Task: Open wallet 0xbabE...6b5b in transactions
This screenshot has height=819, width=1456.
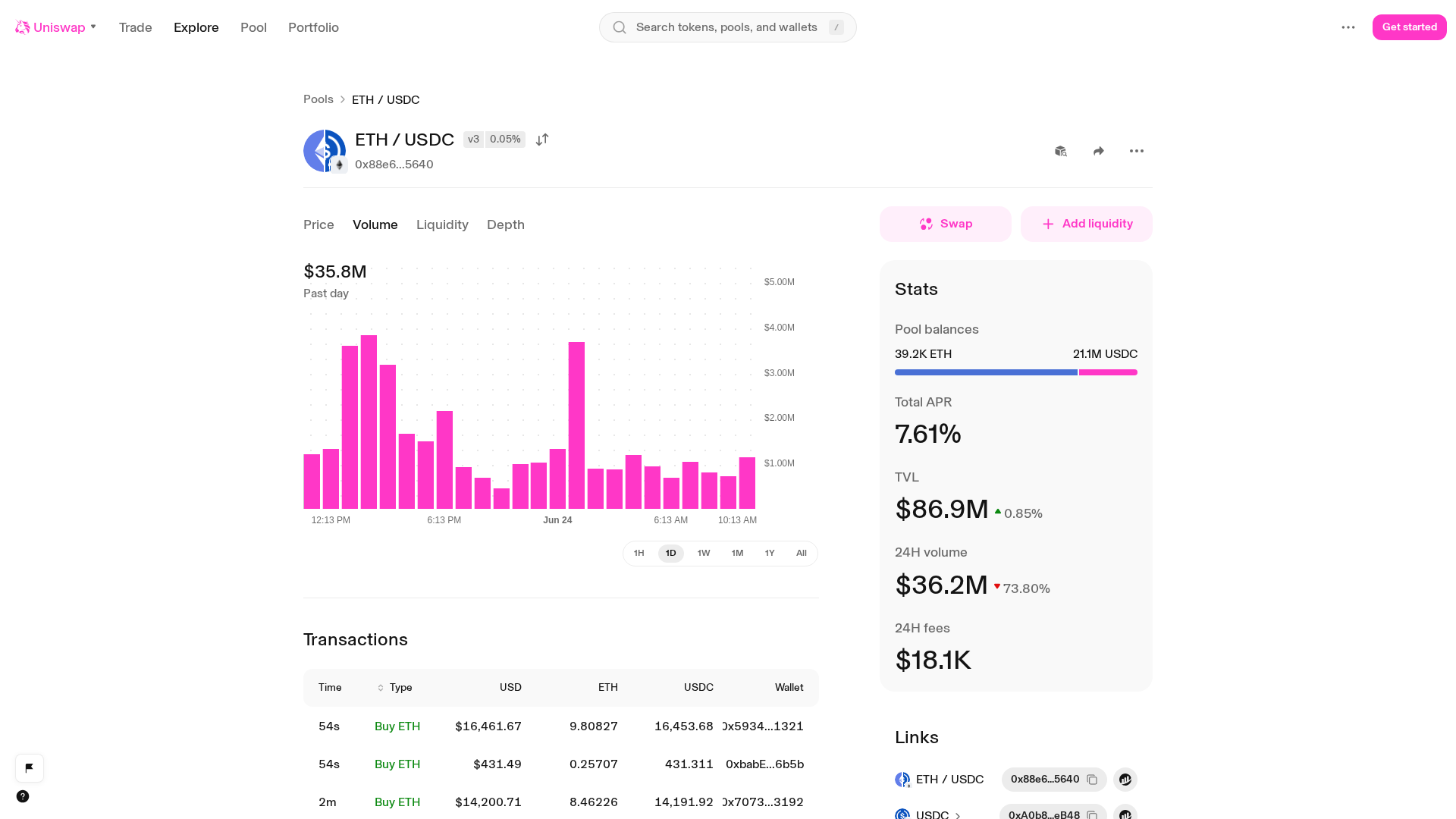Action: click(x=764, y=764)
